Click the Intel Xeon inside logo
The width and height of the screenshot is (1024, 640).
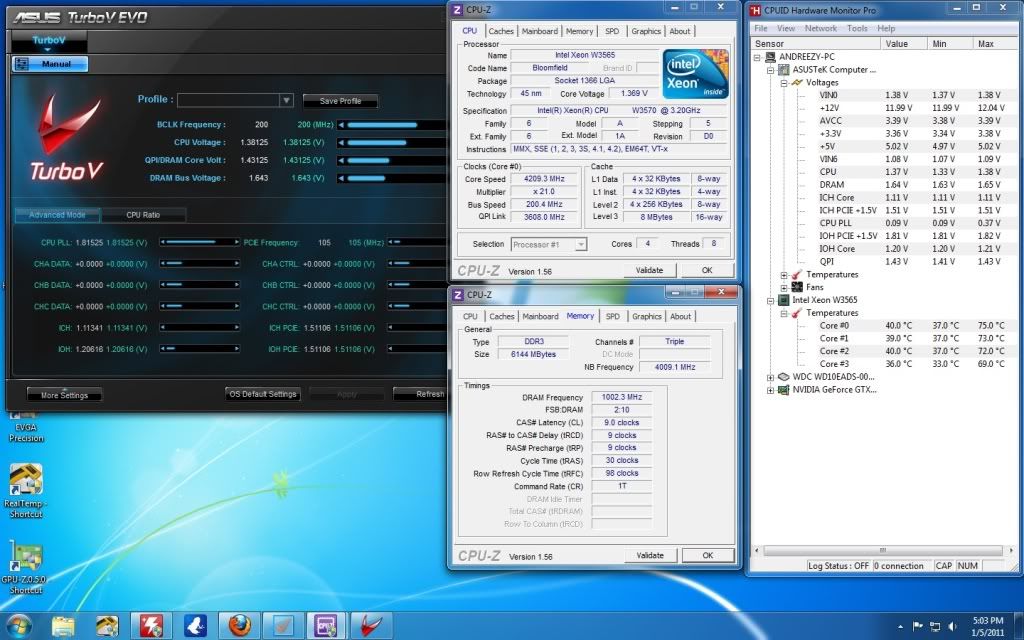[696, 74]
